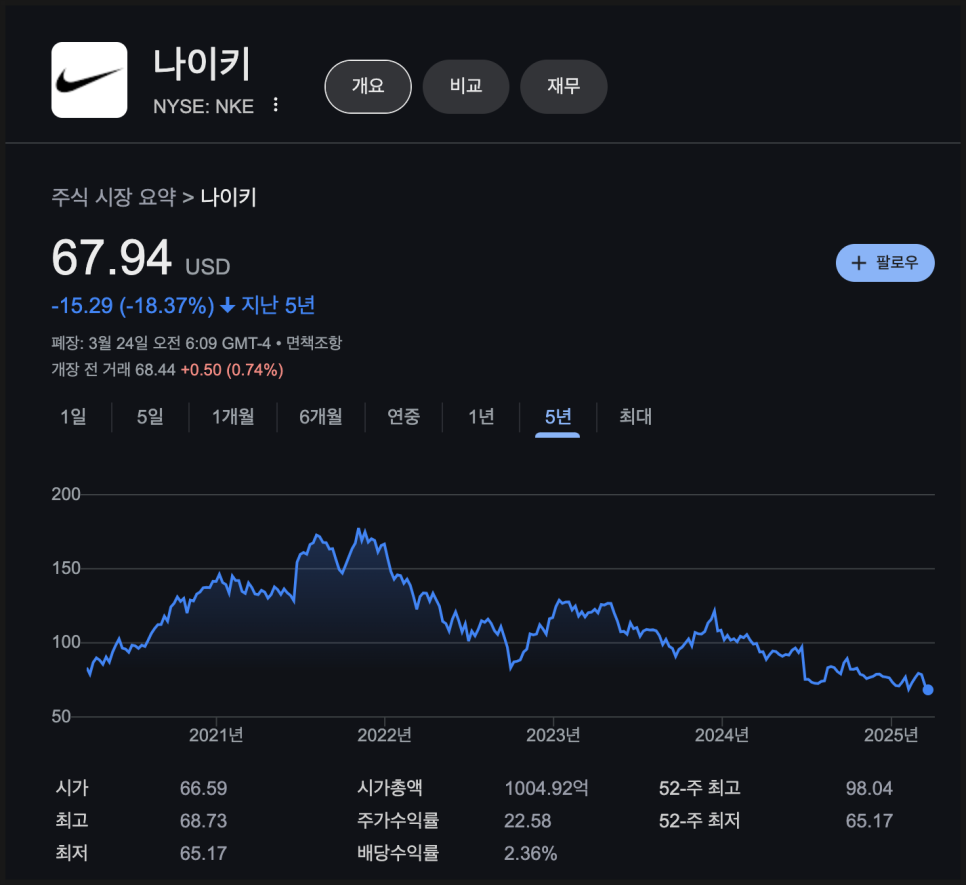Image resolution: width=966 pixels, height=885 pixels.
Task: Click the 최고 value 68.73
Action: (x=203, y=821)
